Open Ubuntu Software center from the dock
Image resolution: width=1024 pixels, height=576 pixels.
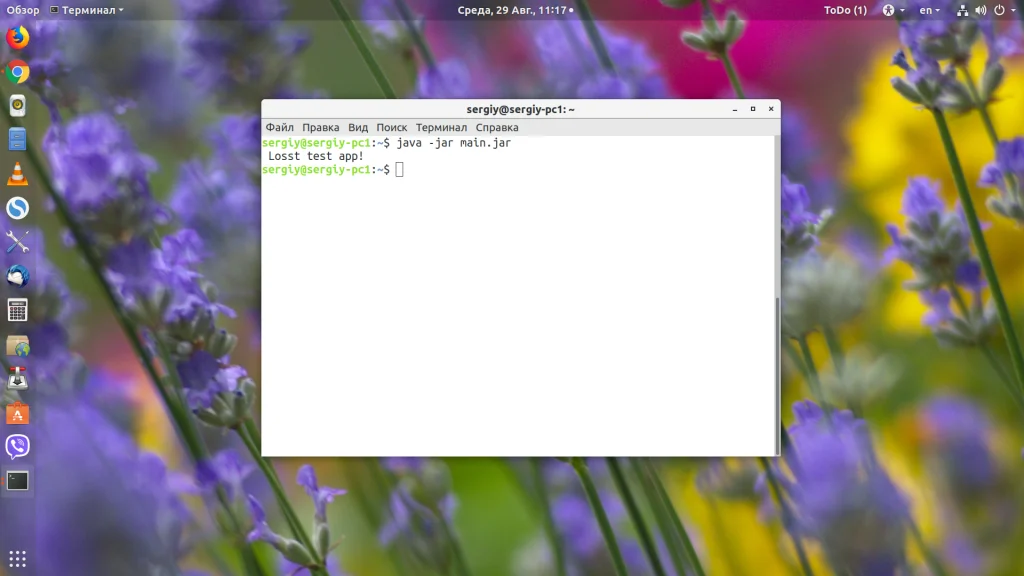pos(18,413)
